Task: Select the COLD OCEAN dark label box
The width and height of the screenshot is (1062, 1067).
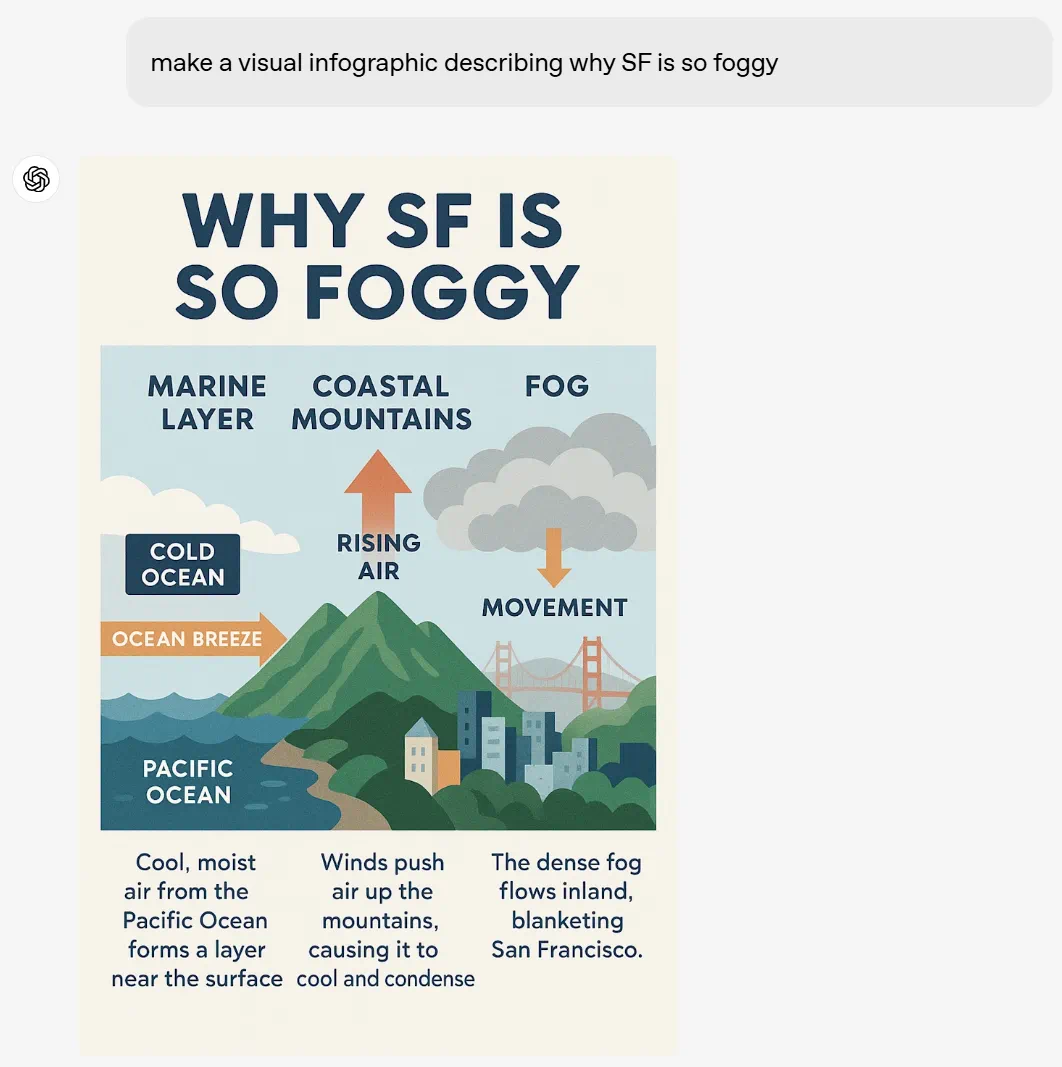Action: pos(183,564)
